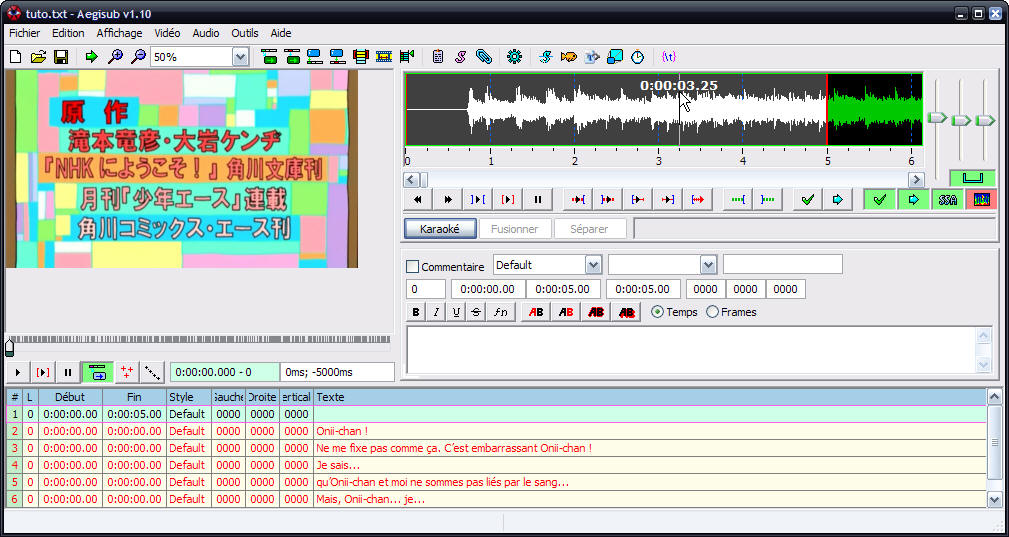This screenshot has width=1009, height=537.
Task: Save subtitles with the floppy disk icon
Action: tap(61, 57)
